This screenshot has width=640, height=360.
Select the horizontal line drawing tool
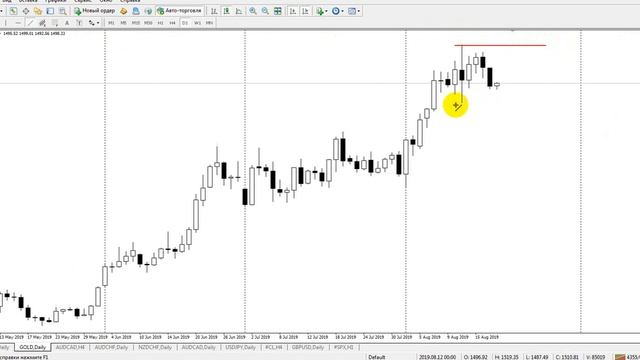tap(18, 23)
